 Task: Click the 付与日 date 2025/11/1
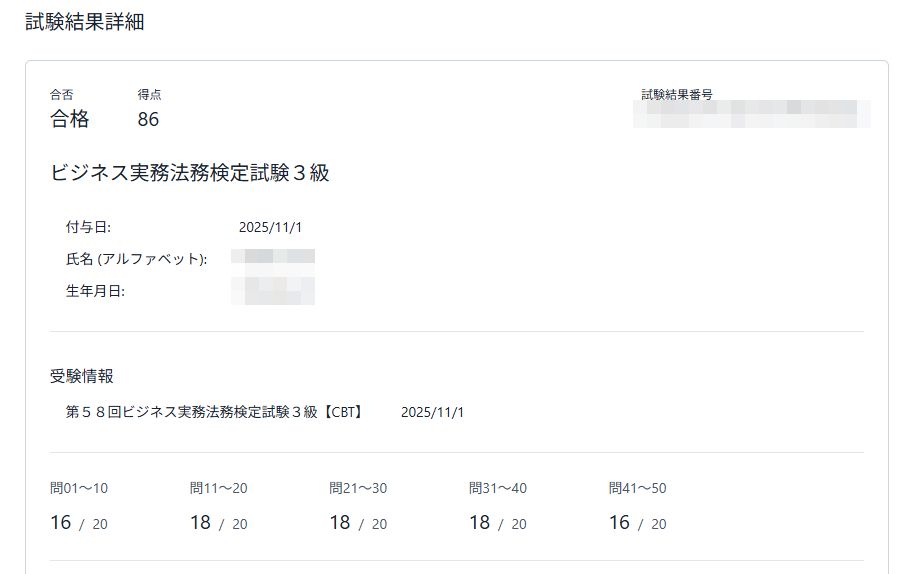click(271, 227)
